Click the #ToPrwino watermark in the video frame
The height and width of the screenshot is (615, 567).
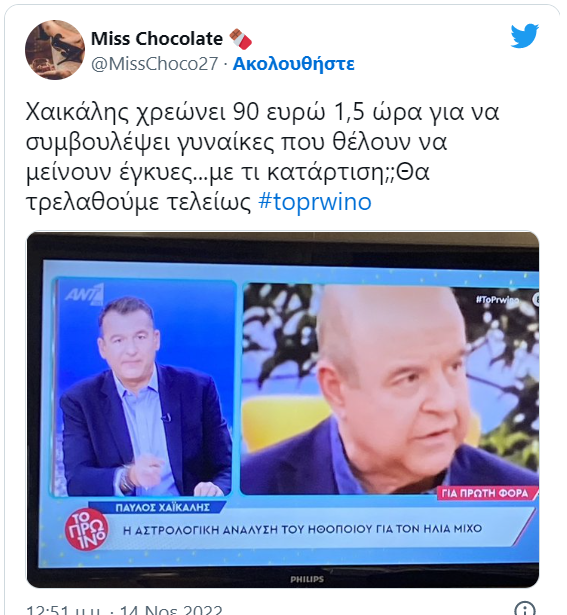click(x=498, y=300)
